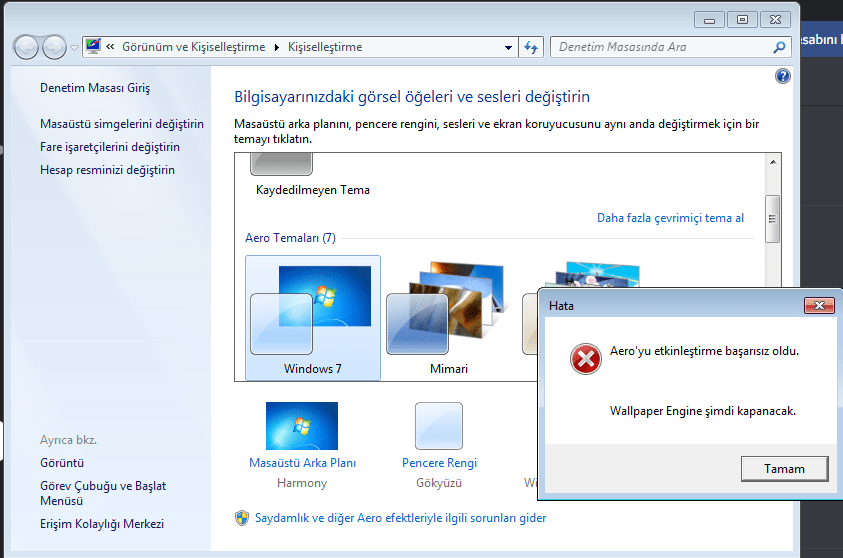The image size is (843, 558).
Task: Click the Harmony wallpaper name text
Action: tap(302, 483)
